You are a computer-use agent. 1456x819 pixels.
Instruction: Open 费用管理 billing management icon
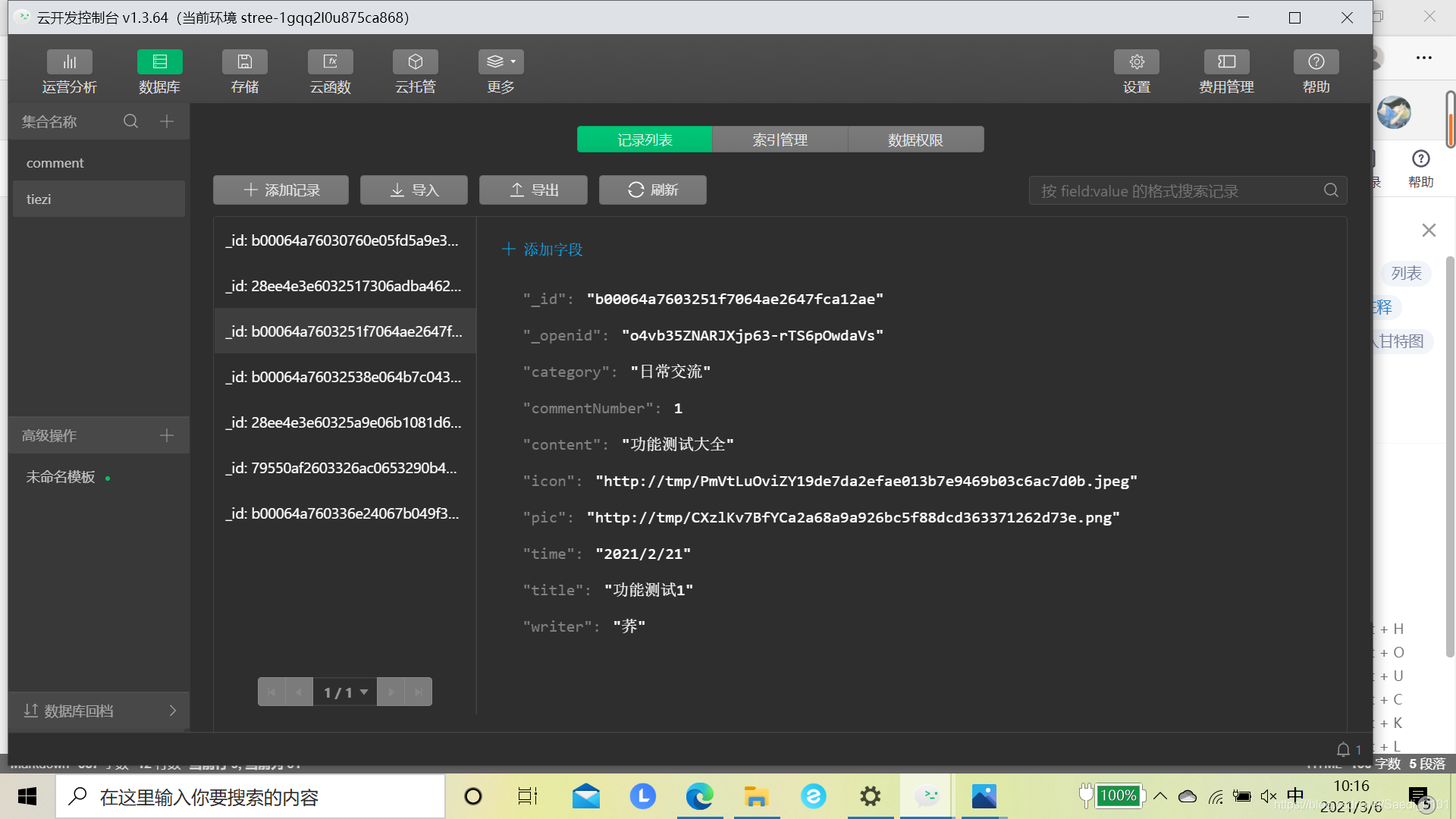click(1225, 62)
